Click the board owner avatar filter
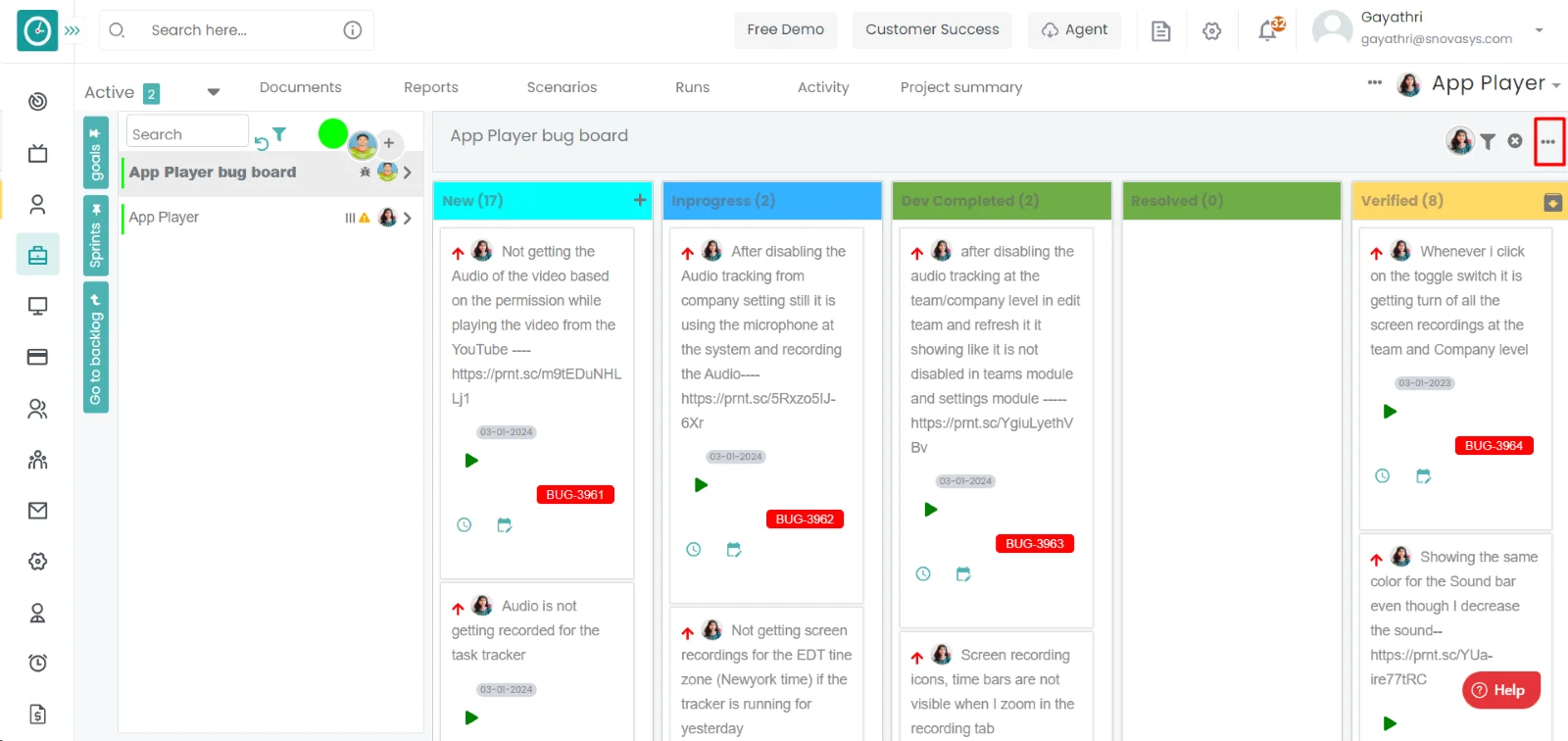The width and height of the screenshot is (1568, 741). pos(1460,141)
